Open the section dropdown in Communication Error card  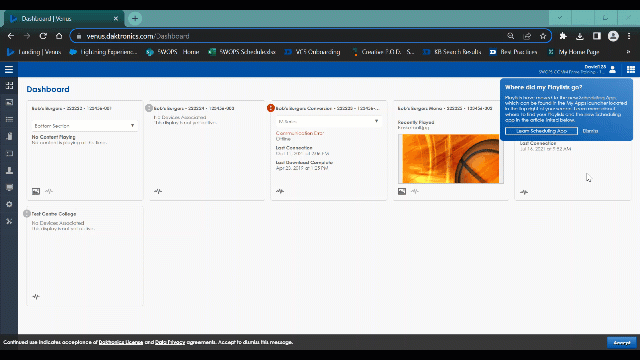pos(329,121)
